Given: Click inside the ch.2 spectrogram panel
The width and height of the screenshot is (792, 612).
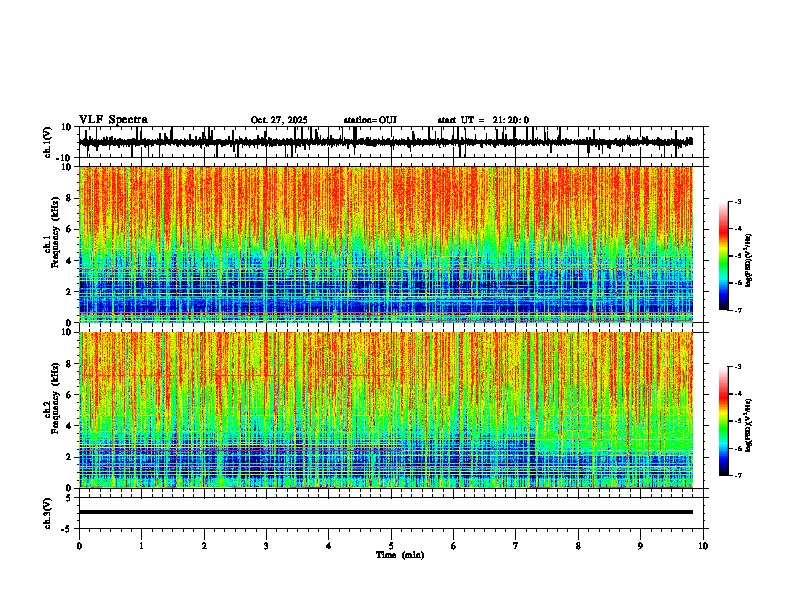Looking at the screenshot, I should (x=386, y=410).
